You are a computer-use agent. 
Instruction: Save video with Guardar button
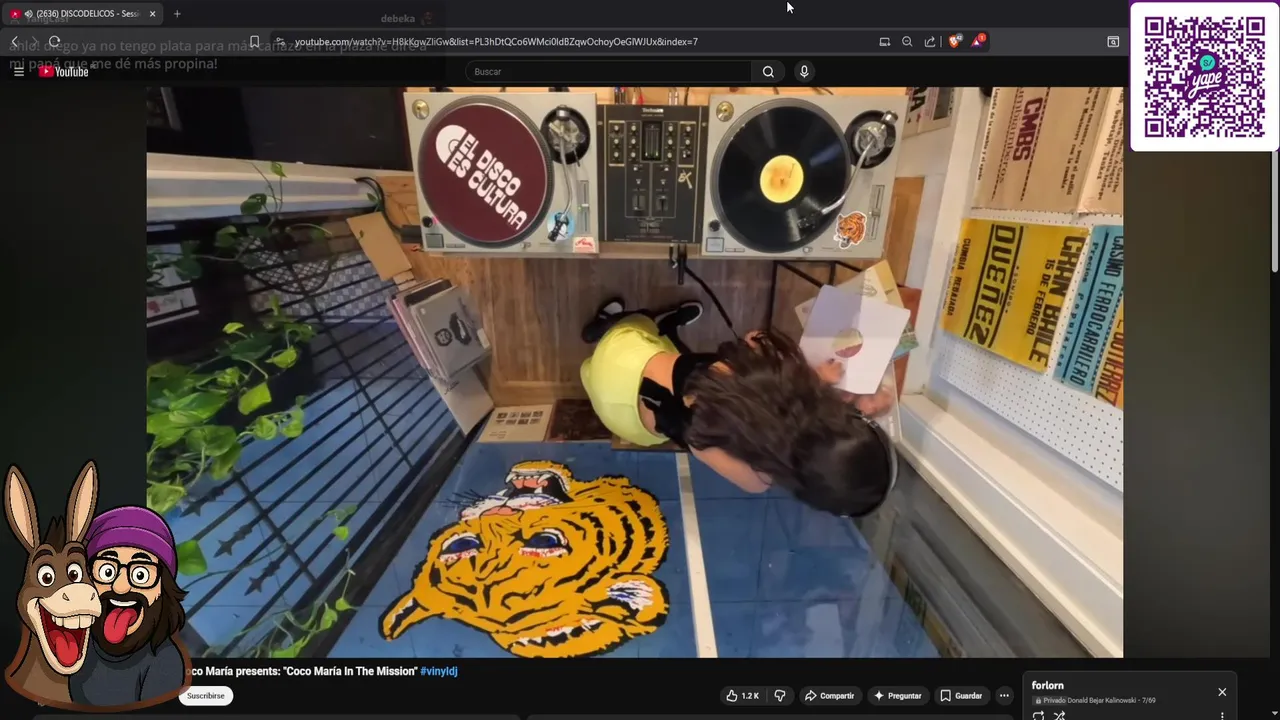pyautogui.click(x=961, y=696)
